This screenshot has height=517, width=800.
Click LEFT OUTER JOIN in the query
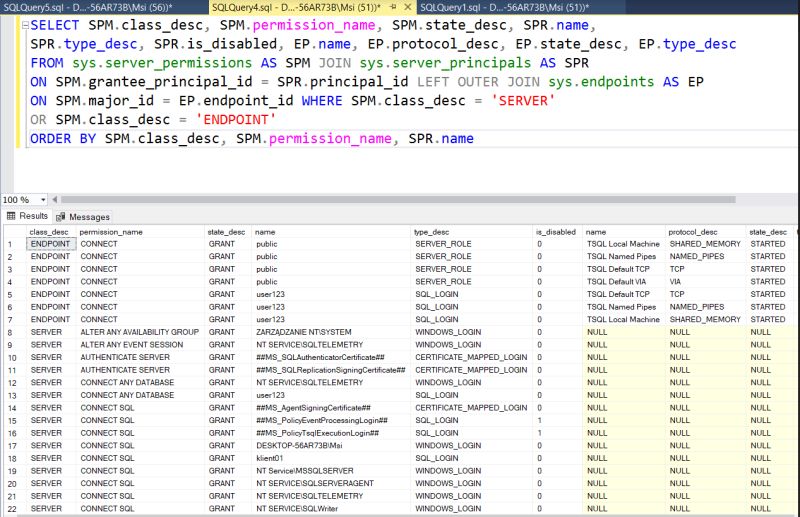(478, 82)
